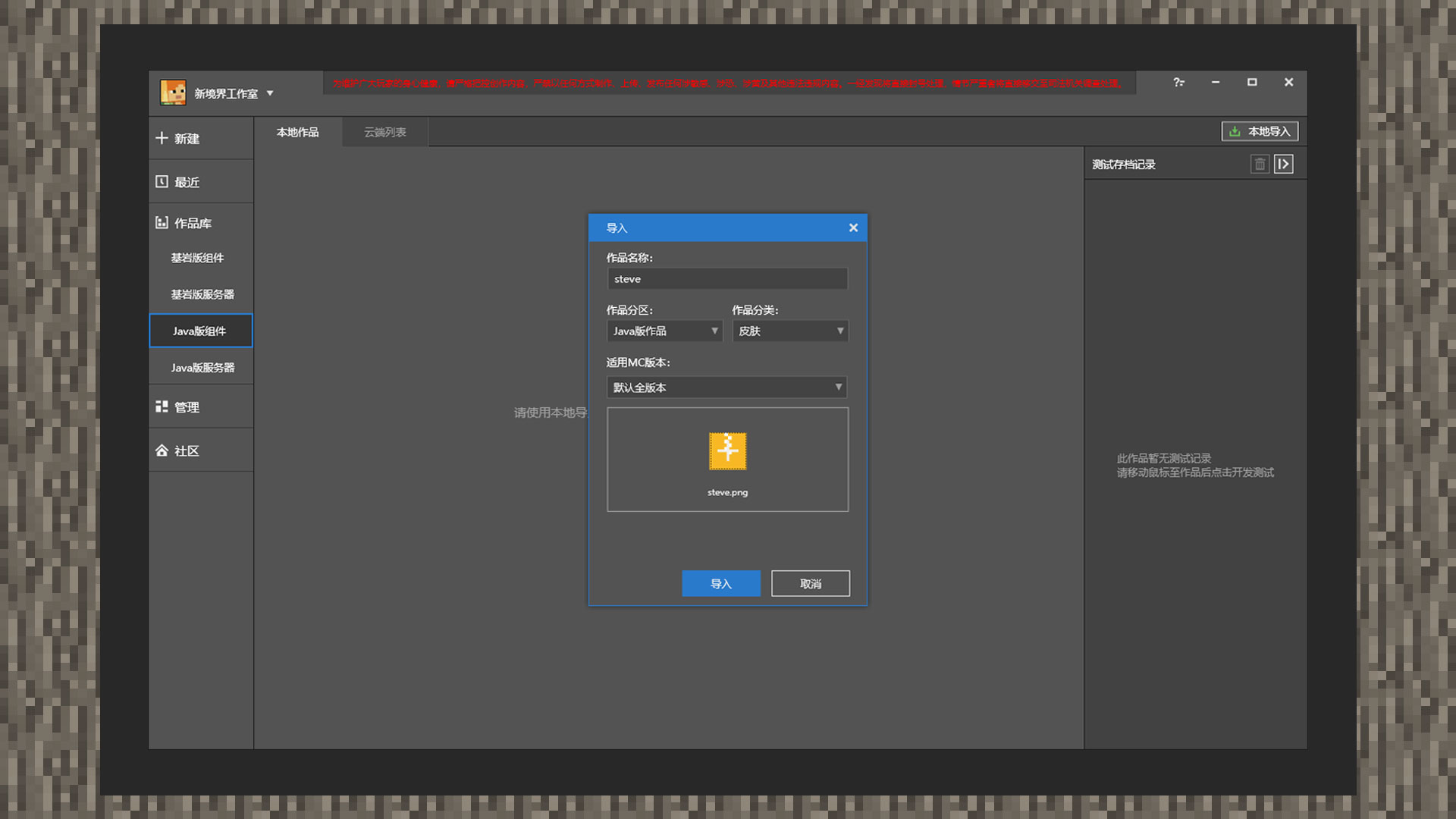Open the 适用MC版本 默认全版本 dropdown
The image size is (1456, 819).
[727, 388]
